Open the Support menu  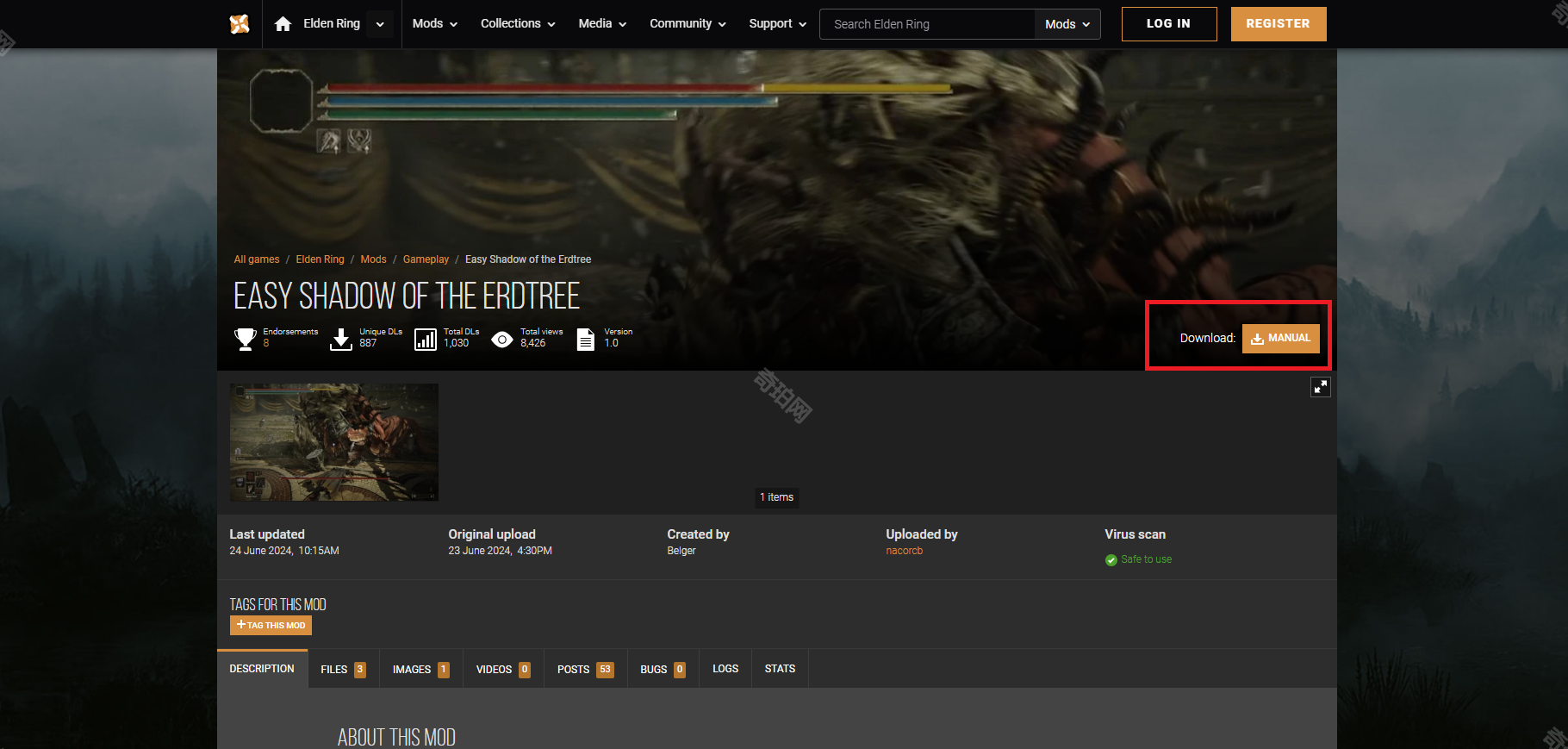click(x=777, y=24)
